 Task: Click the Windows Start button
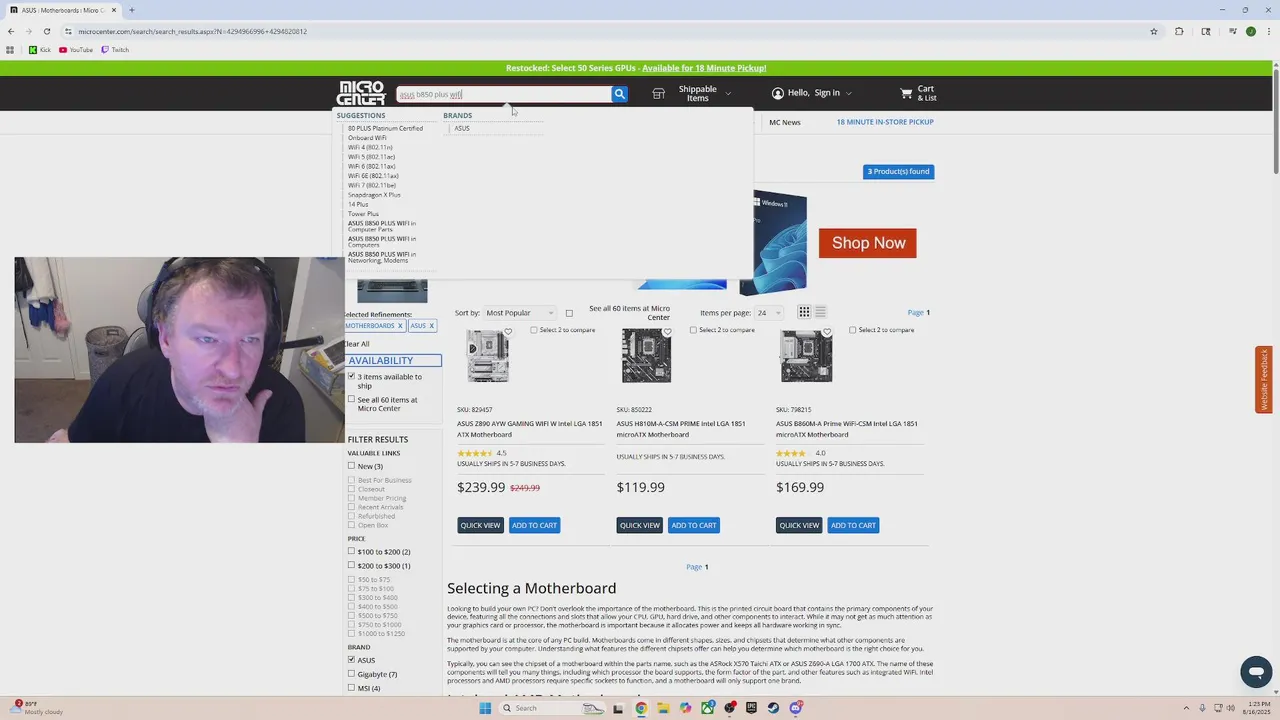coord(485,708)
